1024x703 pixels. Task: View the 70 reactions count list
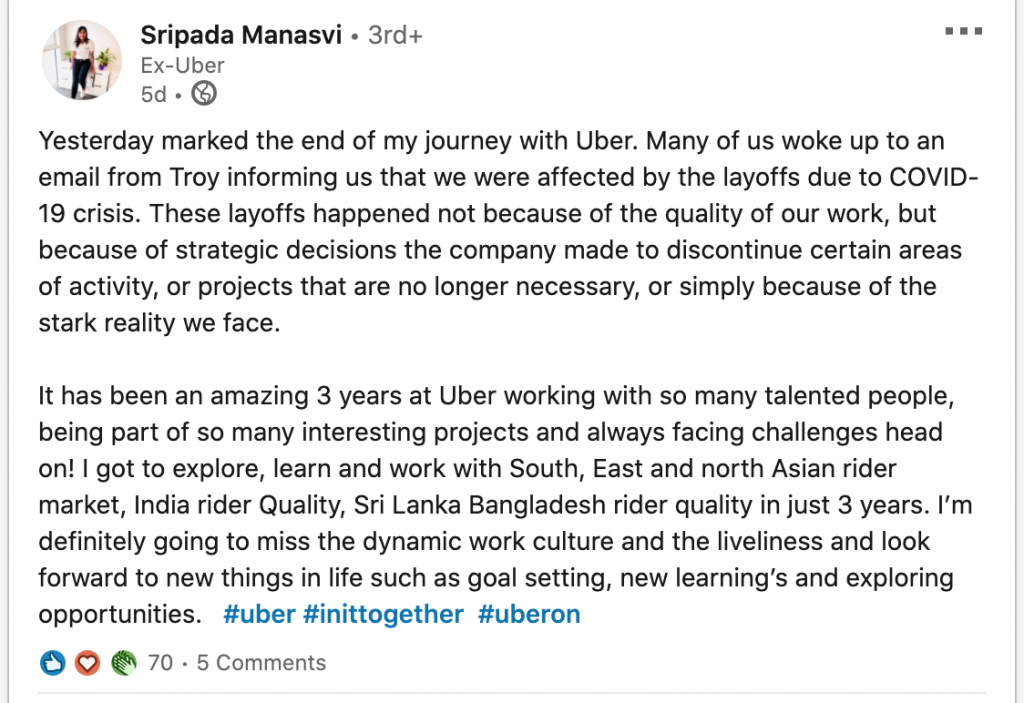[x=160, y=662]
